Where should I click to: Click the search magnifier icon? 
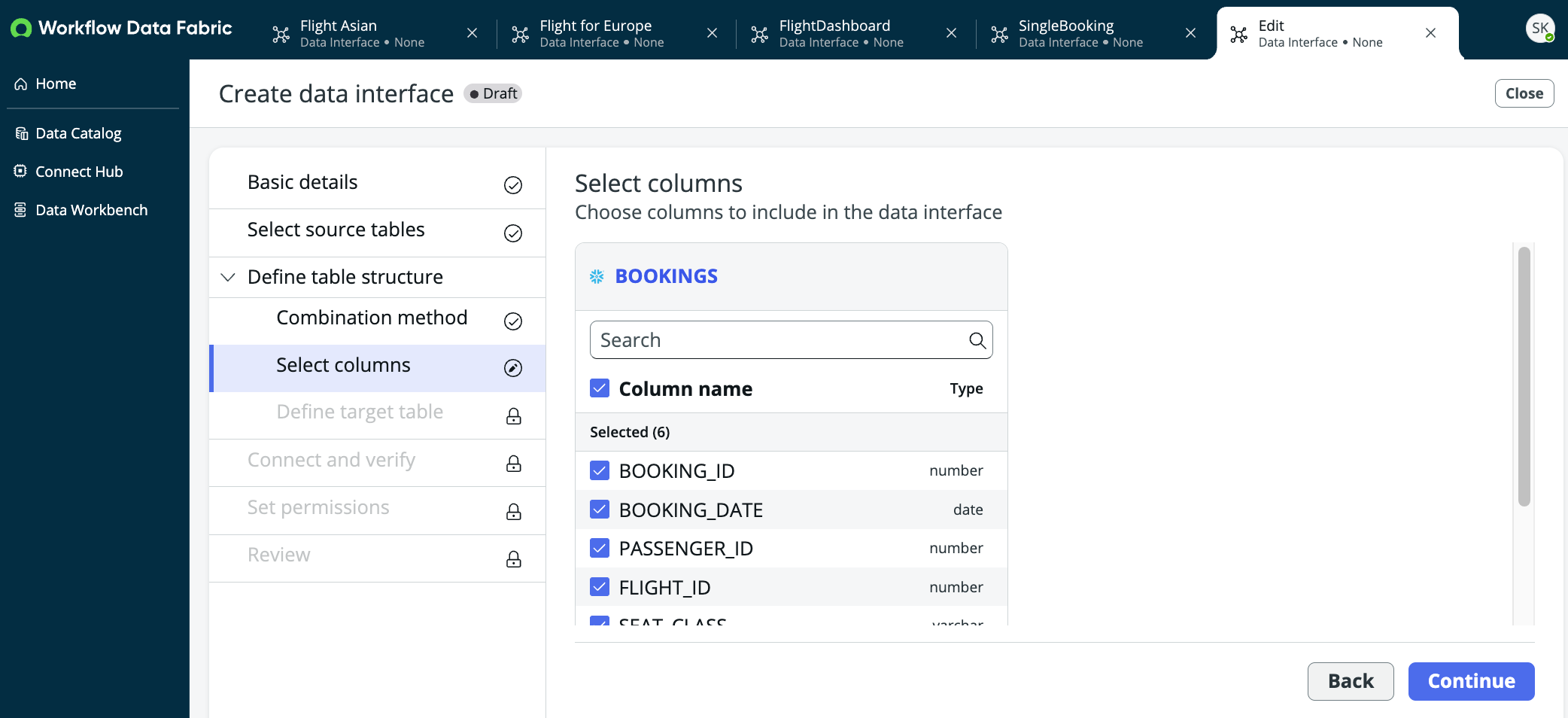[x=977, y=340]
